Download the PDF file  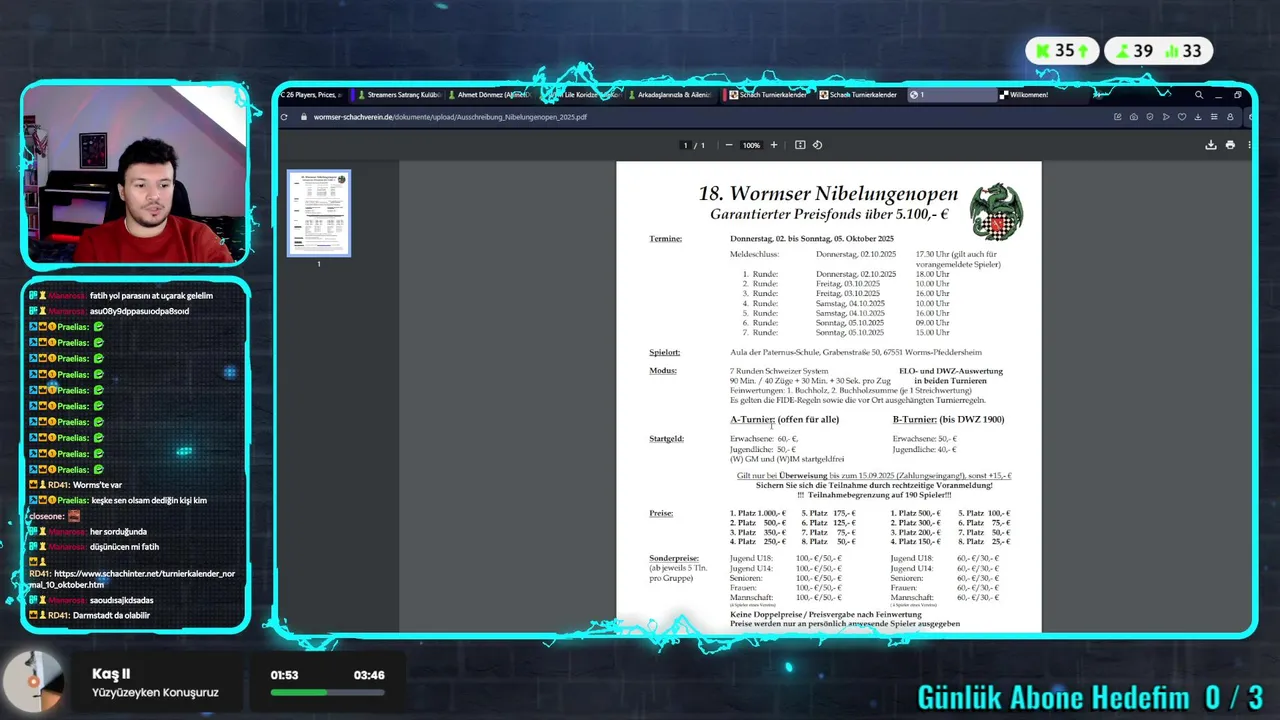pos(1210,145)
